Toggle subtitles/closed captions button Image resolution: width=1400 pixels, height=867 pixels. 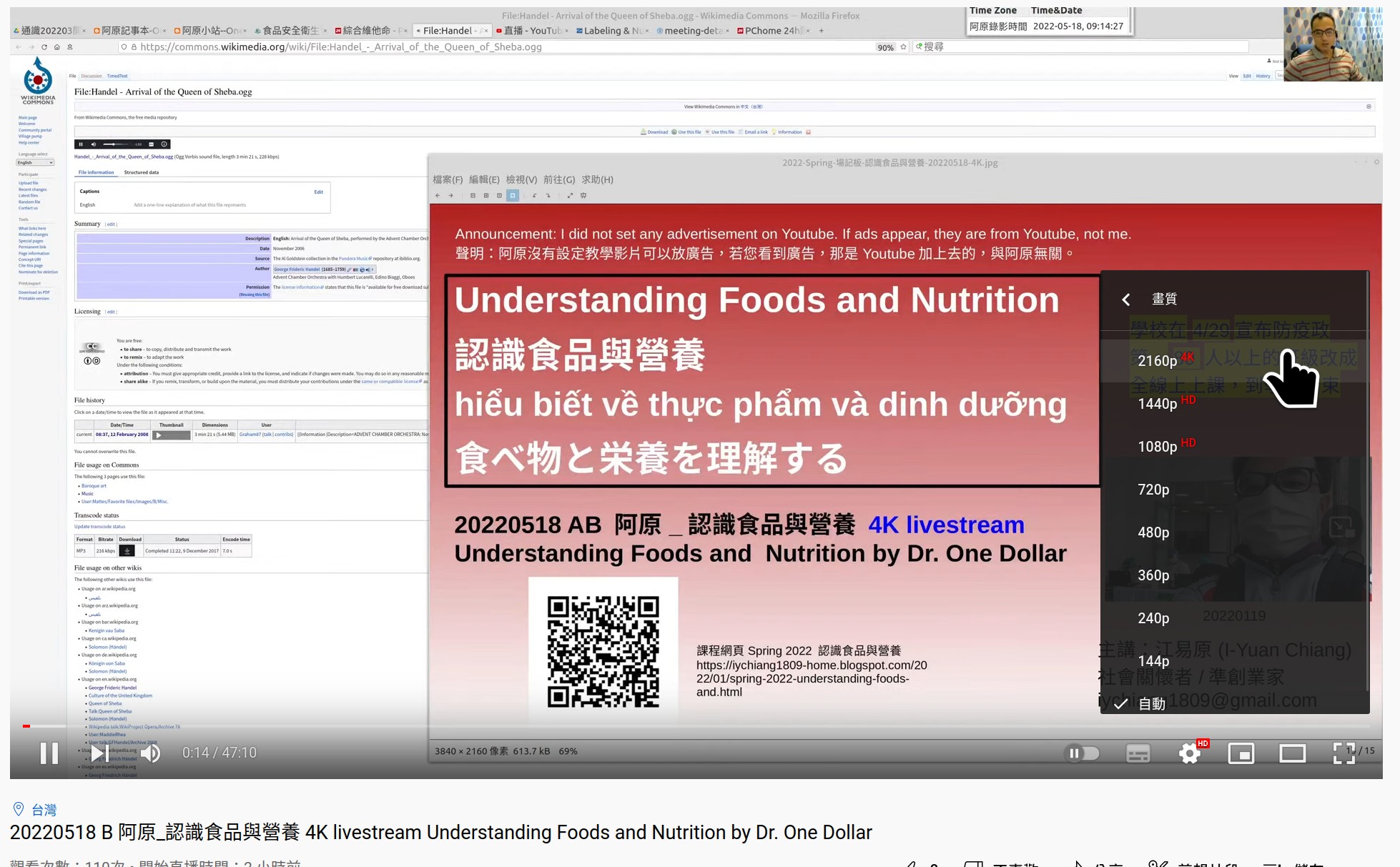(1138, 753)
